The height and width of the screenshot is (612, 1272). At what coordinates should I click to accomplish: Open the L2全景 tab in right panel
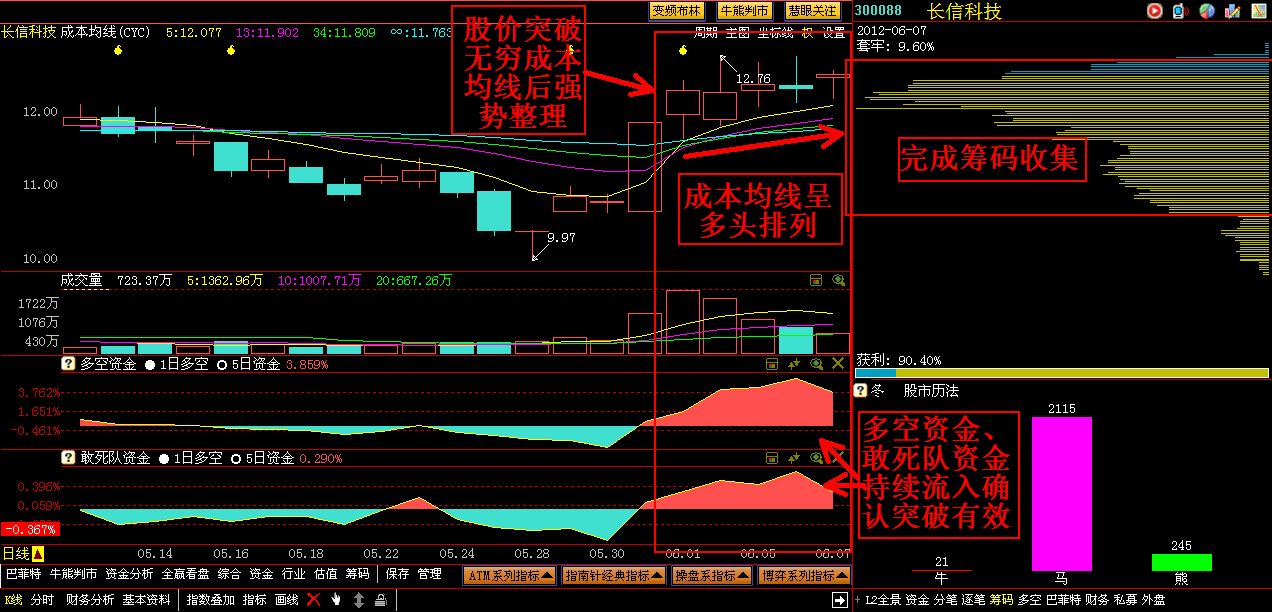[x=884, y=599]
